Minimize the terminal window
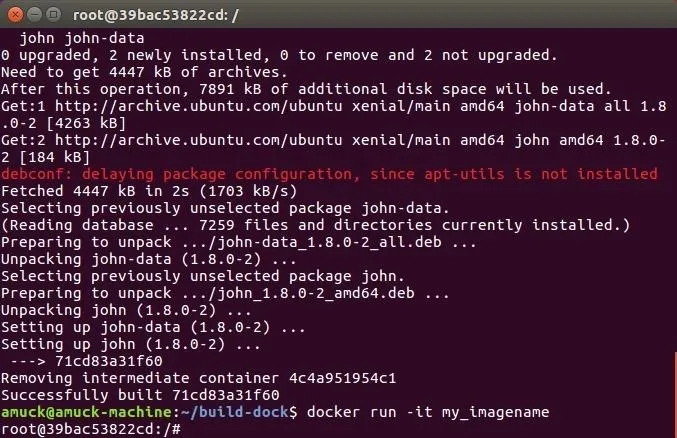677x438 pixels. 34,15
